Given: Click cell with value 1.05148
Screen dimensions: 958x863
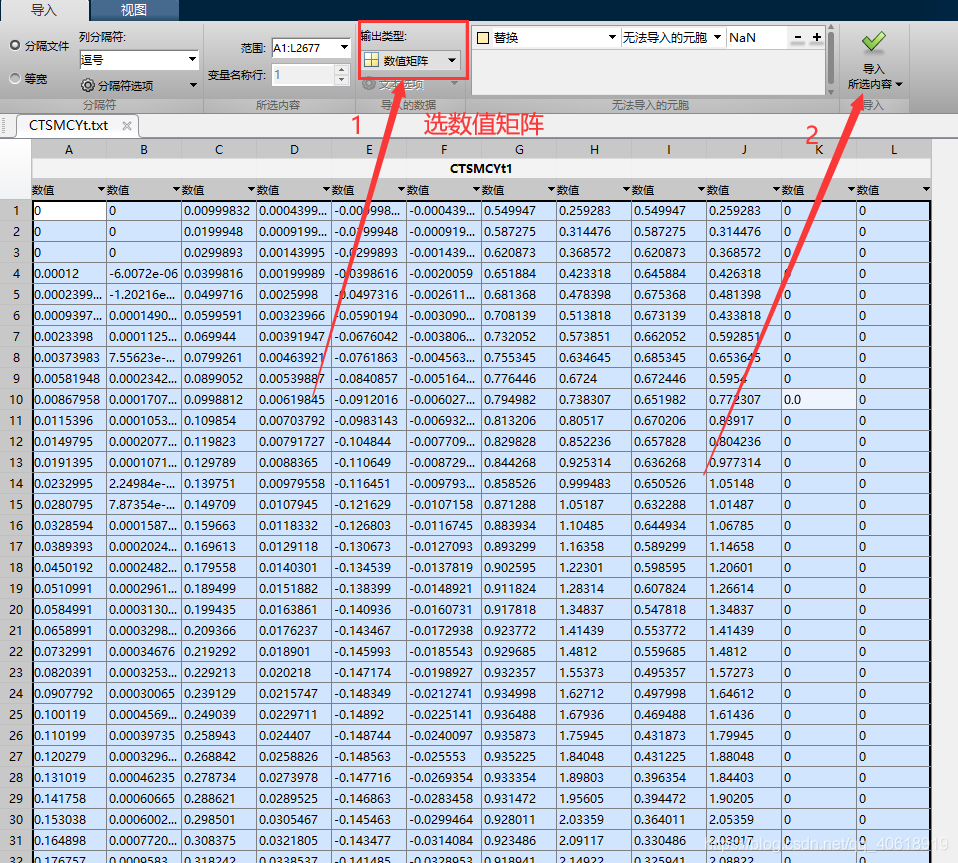Looking at the screenshot, I should click(x=744, y=484).
